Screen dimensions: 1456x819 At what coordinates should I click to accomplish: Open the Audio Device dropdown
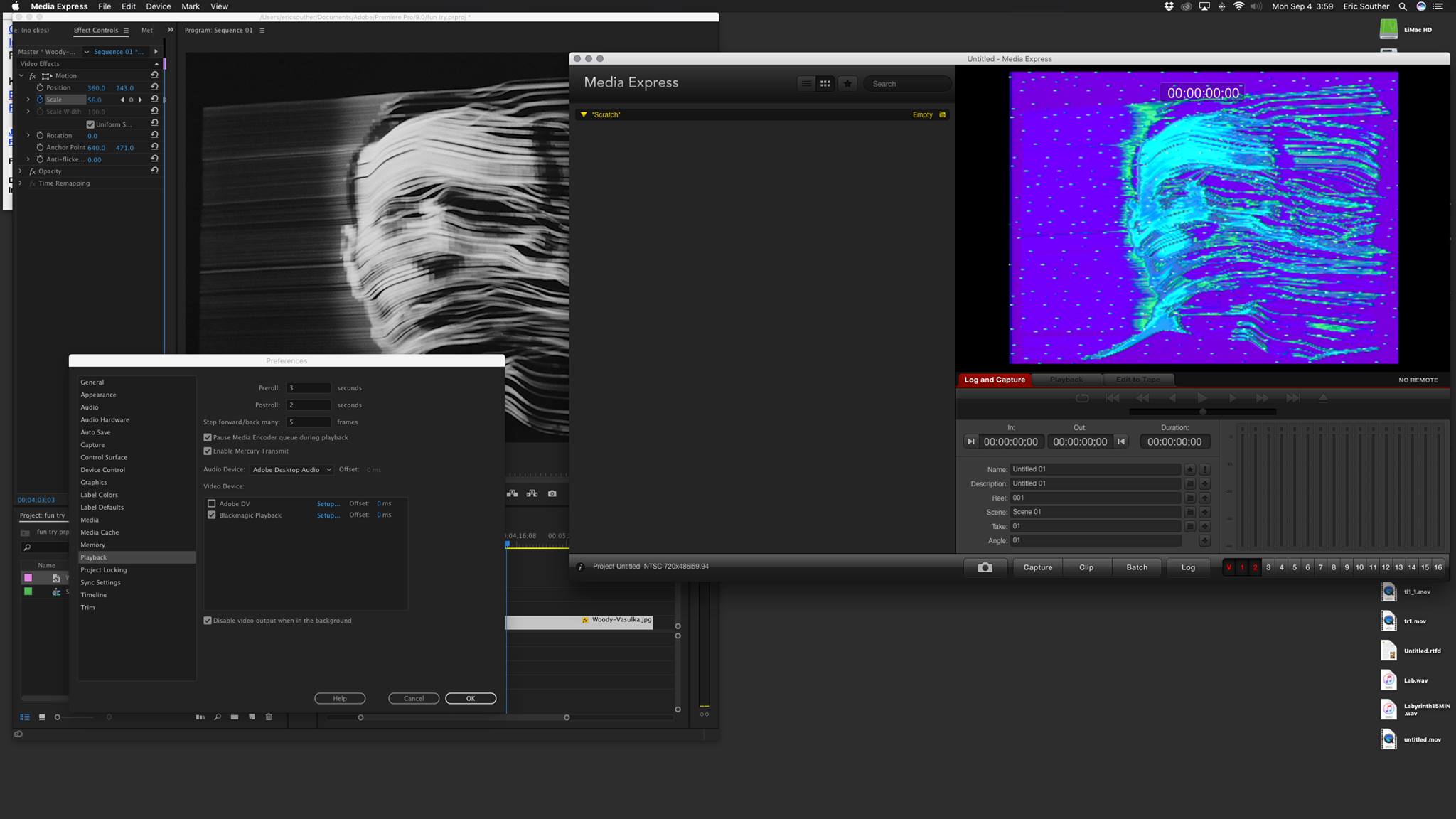pyautogui.click(x=291, y=469)
